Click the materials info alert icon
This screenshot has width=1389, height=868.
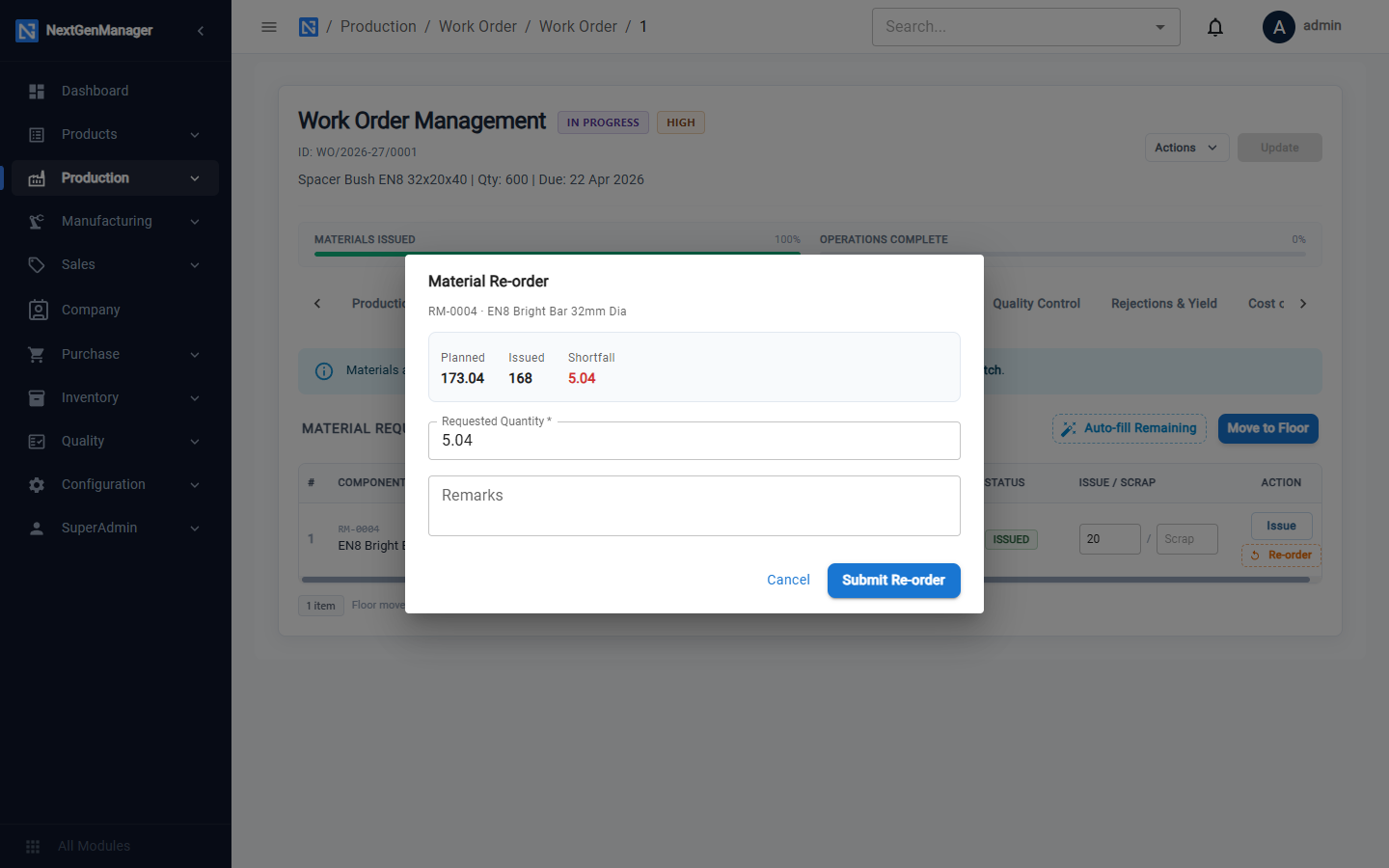(324, 371)
